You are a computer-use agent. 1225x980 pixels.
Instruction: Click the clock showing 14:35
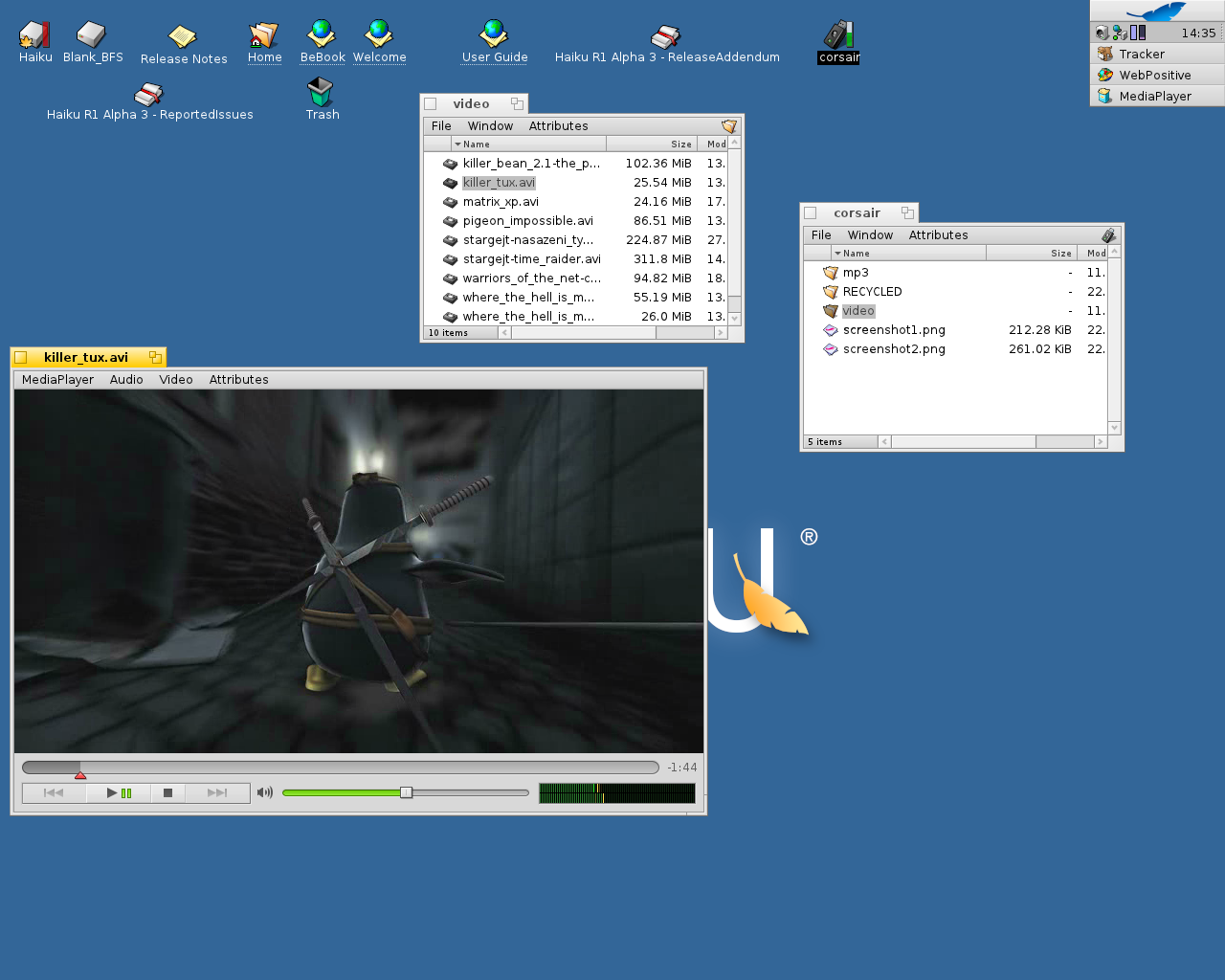click(1198, 33)
